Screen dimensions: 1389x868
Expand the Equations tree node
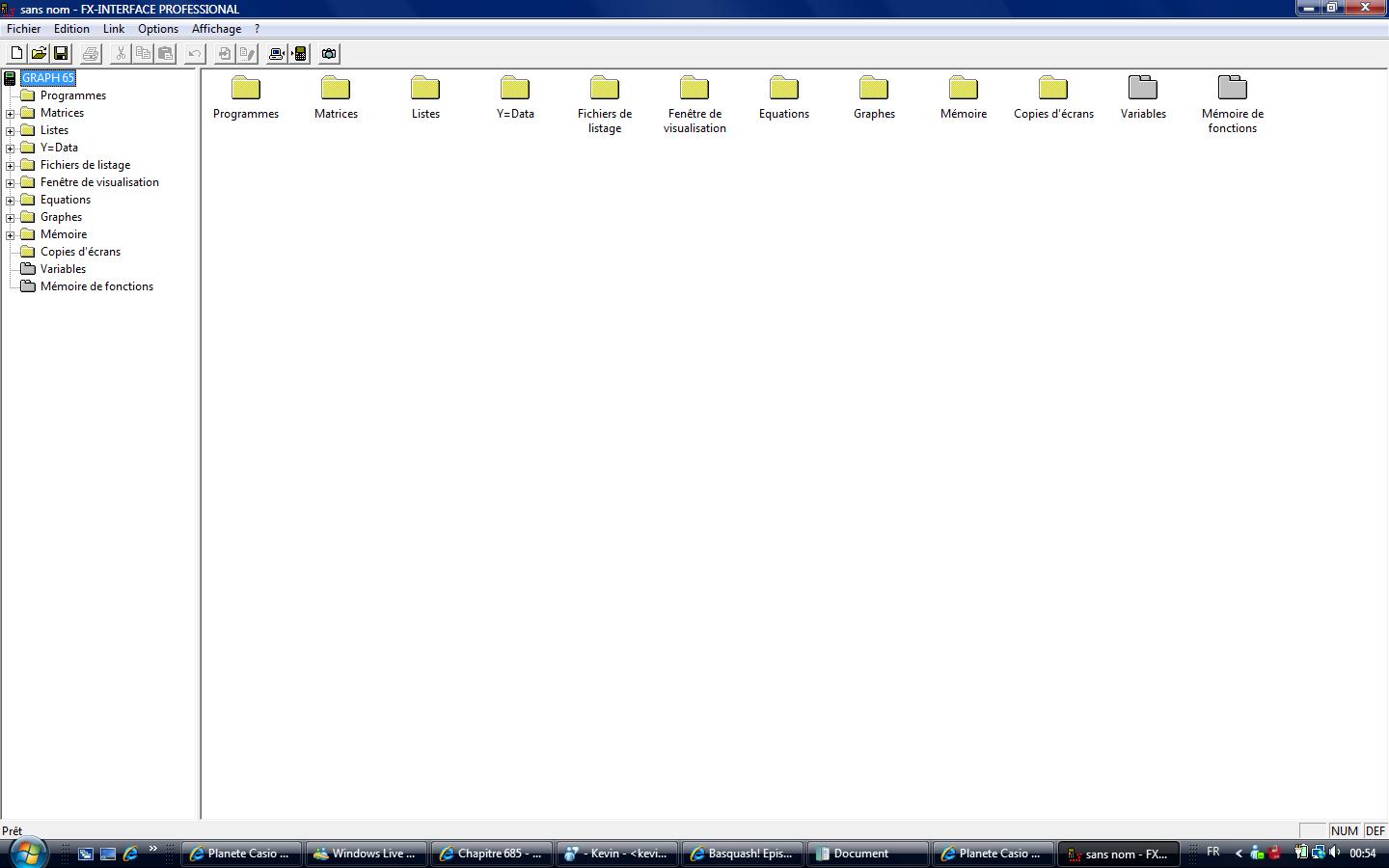point(11,200)
